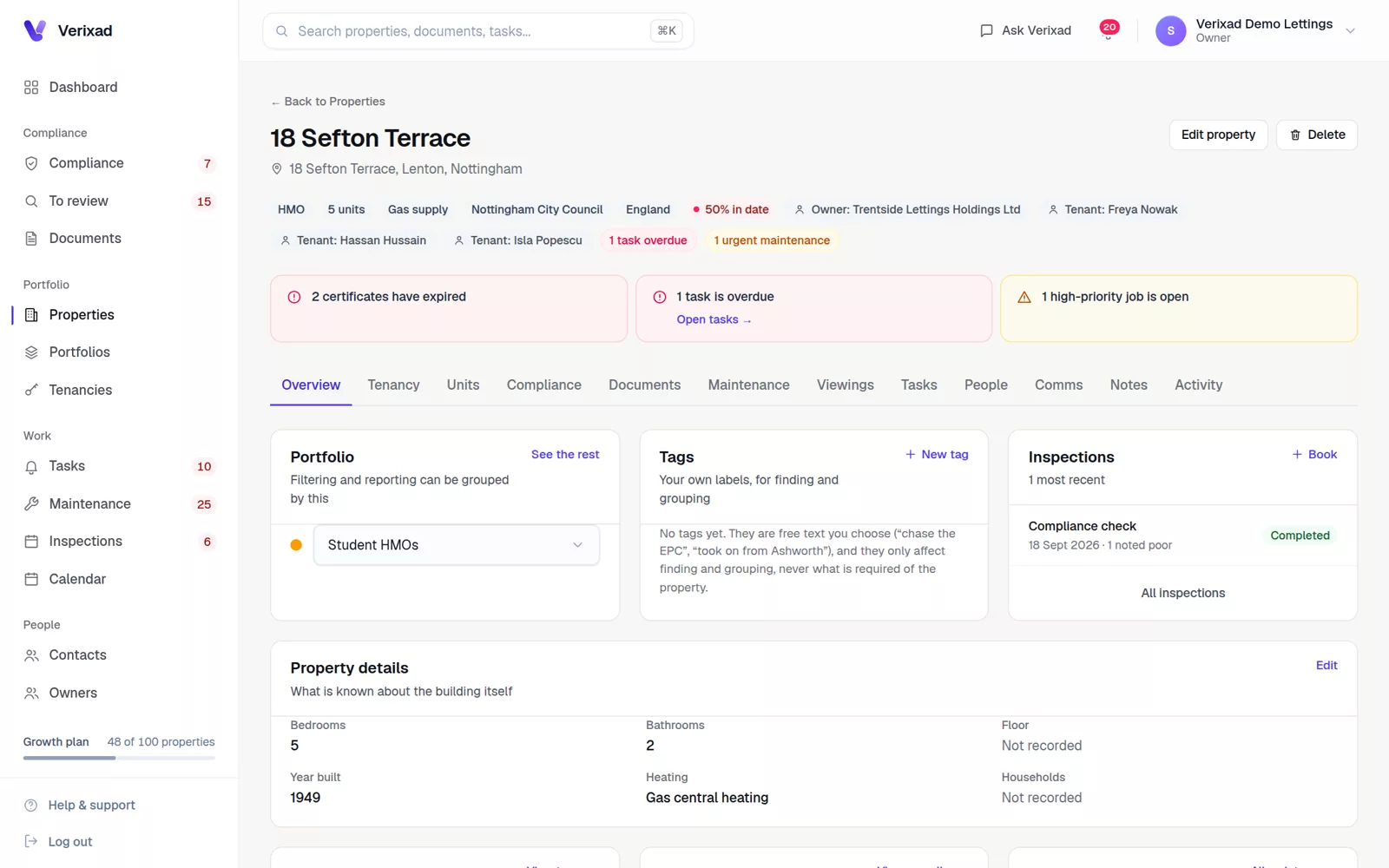Open the Activity tab
The image size is (1389, 868).
tap(1198, 385)
